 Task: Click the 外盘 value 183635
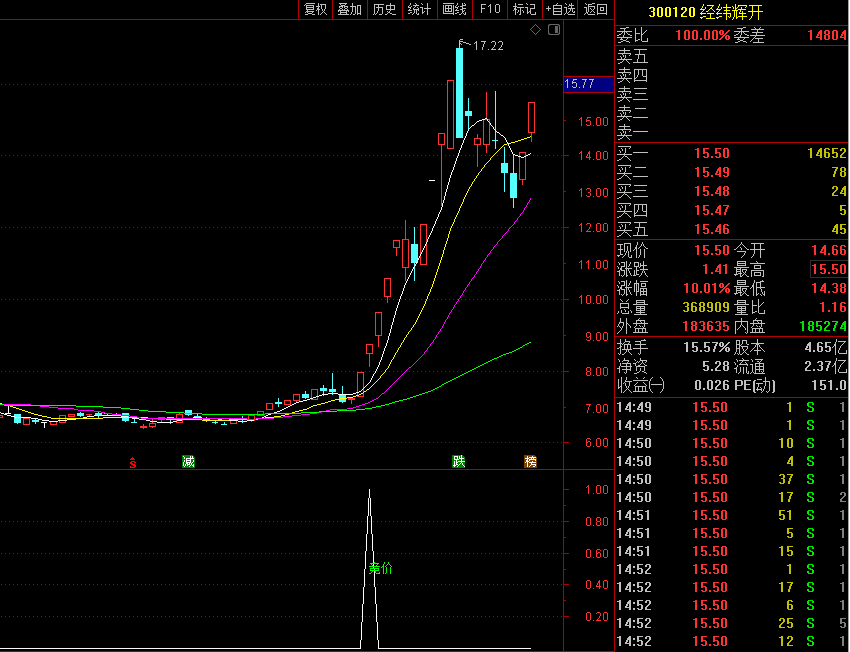tap(706, 326)
